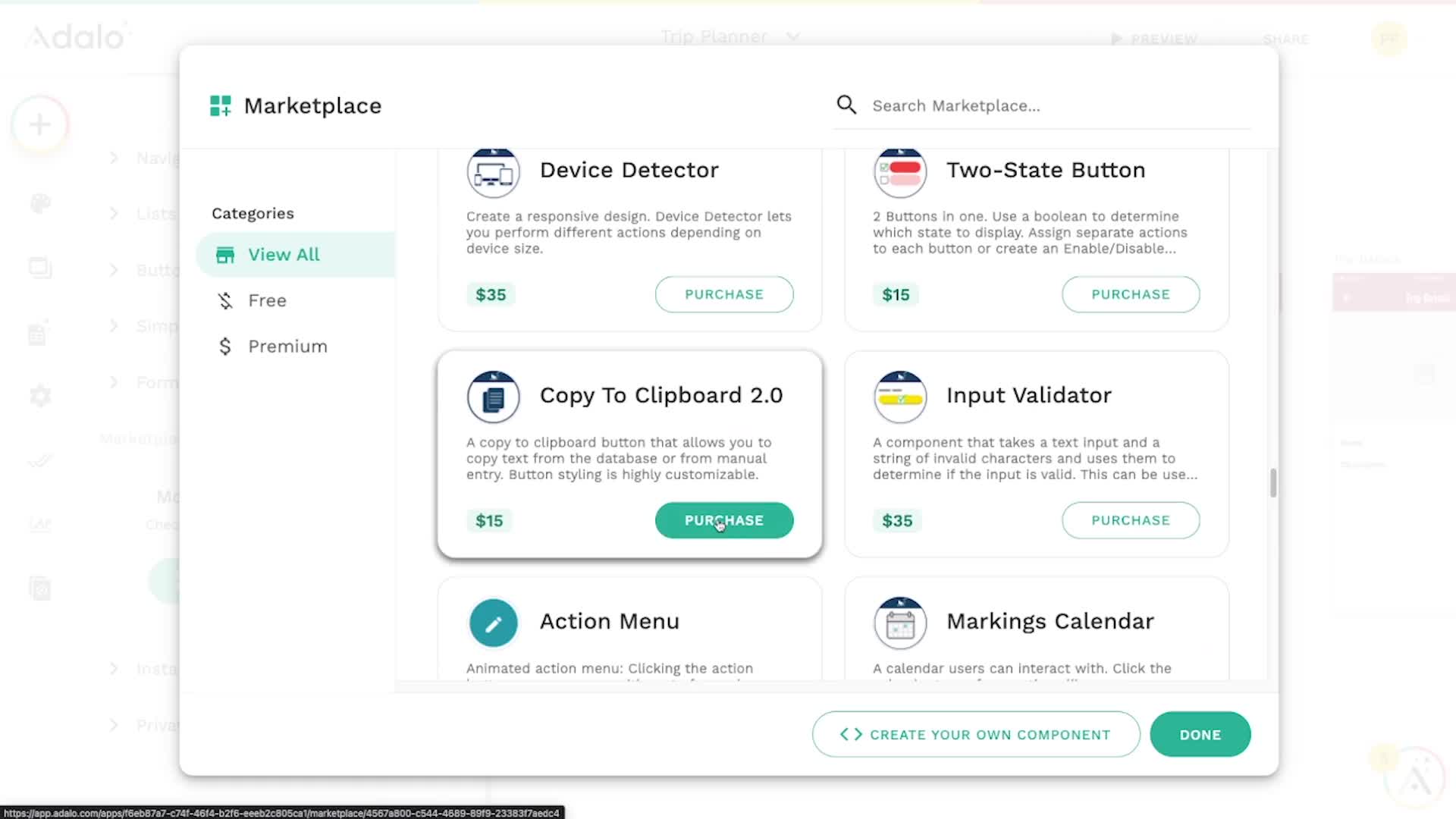Click the screens icon in the left sidebar
This screenshot has width=1456, height=819.
point(39,267)
